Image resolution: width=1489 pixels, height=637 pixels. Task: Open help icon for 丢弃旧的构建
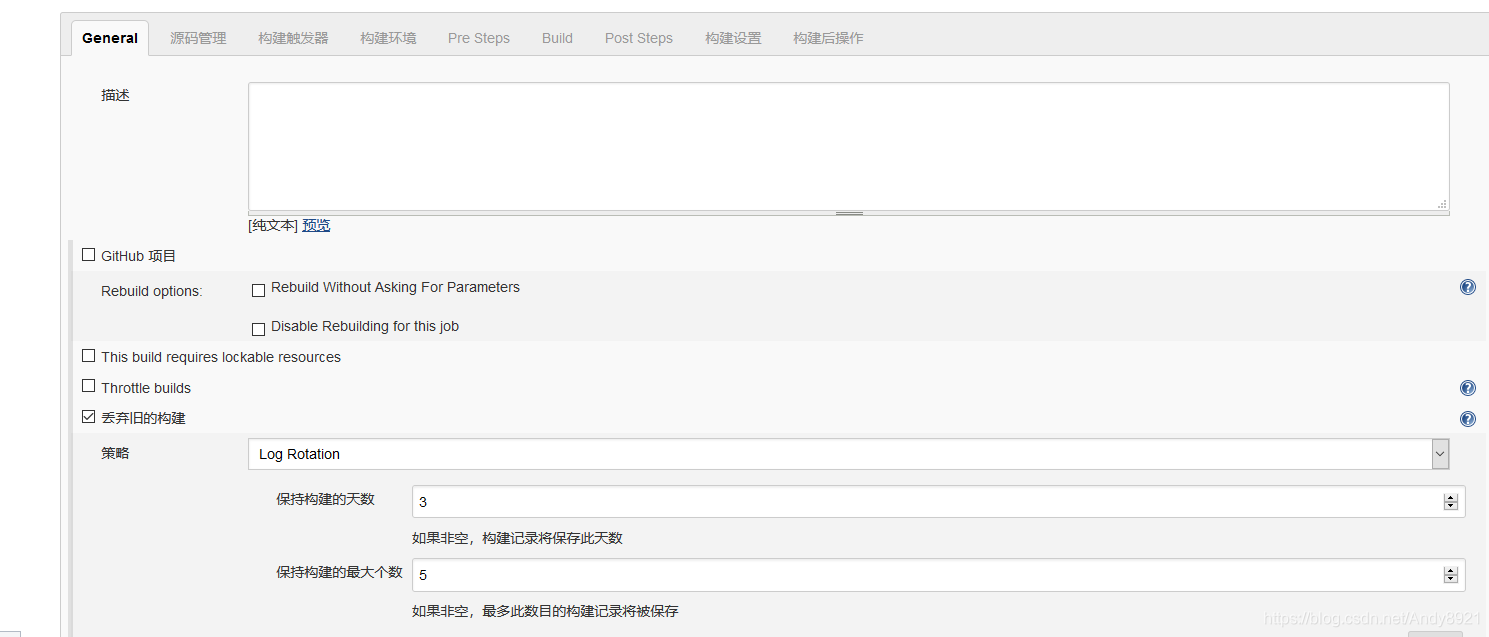pos(1467,419)
